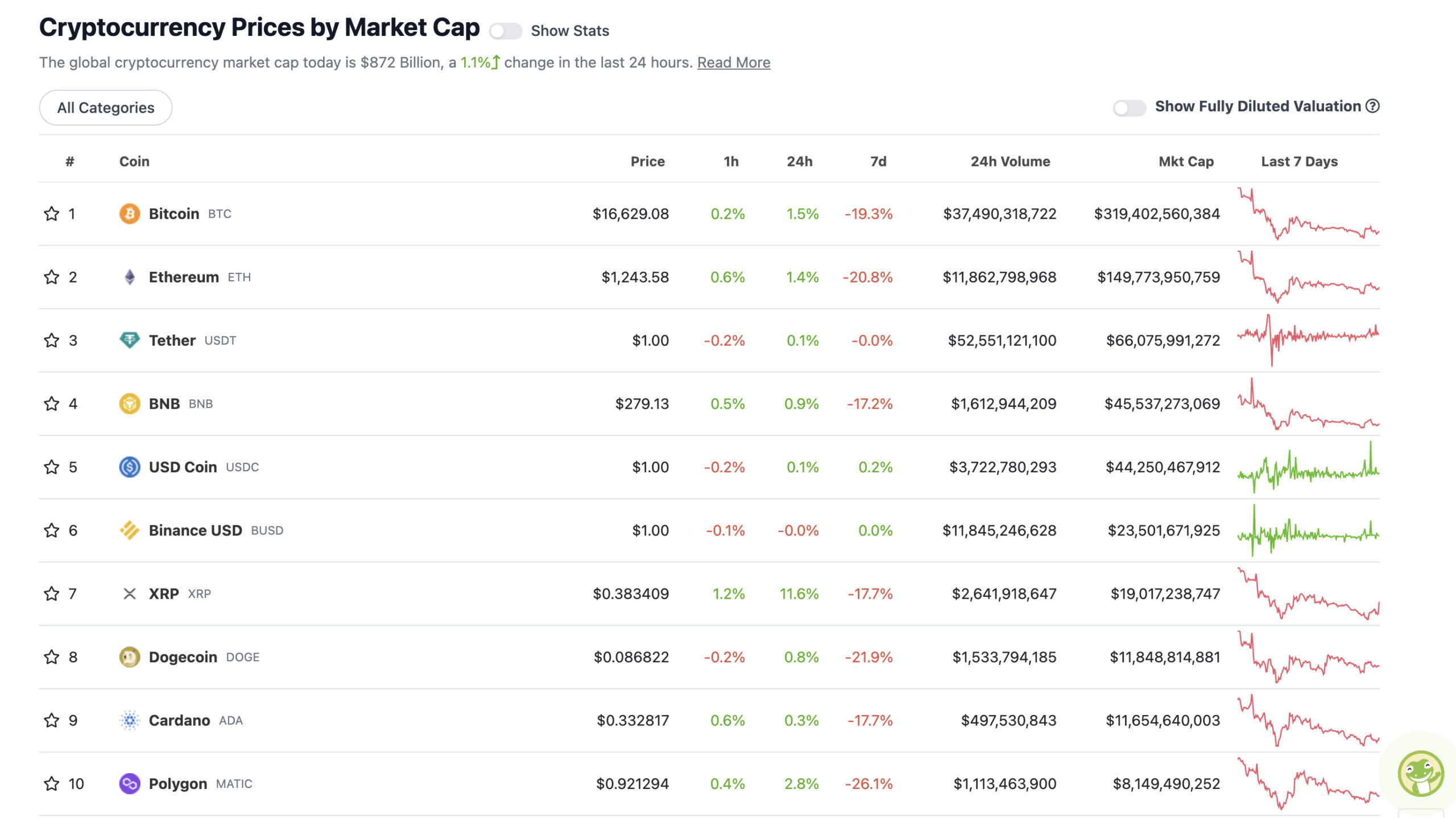Star Cardano as a favorite

51,720
